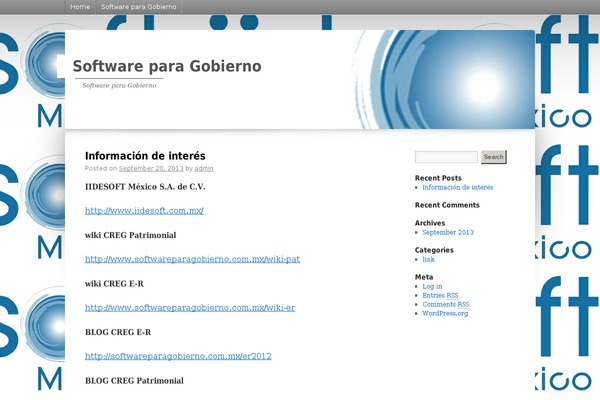
Task: Click the italic 'Software para Gobierno' tagline
Action: [119, 85]
